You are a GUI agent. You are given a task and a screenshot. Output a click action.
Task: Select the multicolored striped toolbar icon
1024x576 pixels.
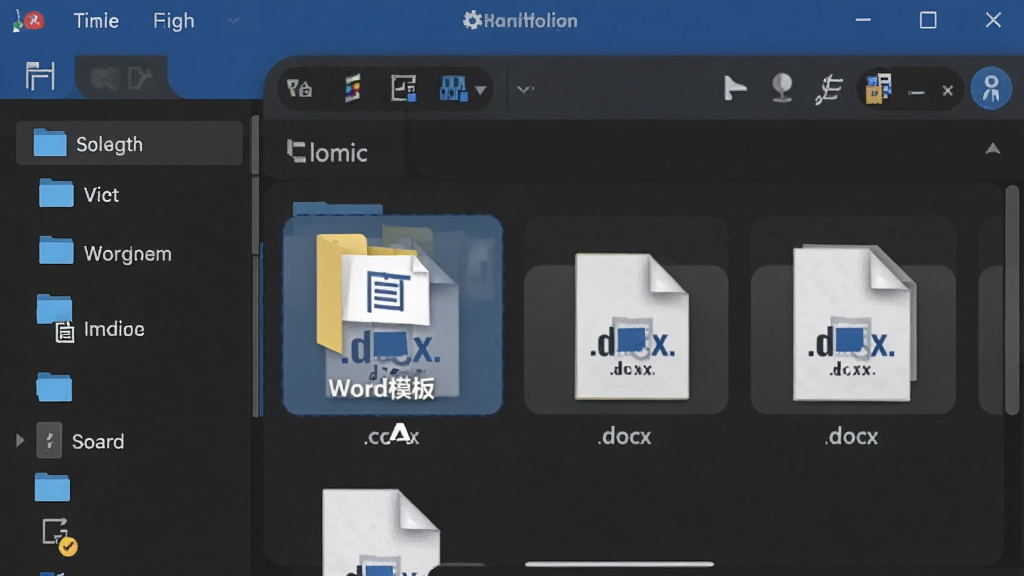[x=353, y=88]
